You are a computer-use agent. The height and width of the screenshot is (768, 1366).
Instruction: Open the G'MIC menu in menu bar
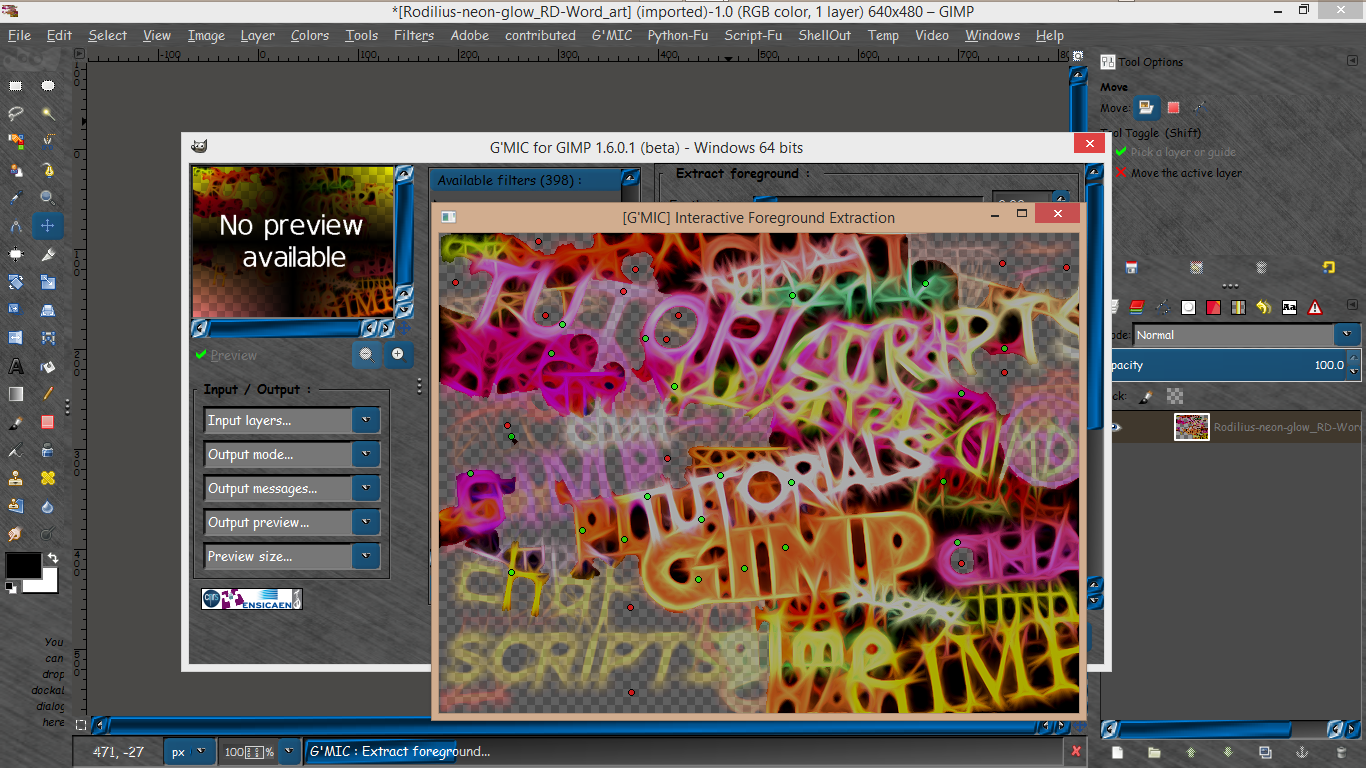click(611, 35)
